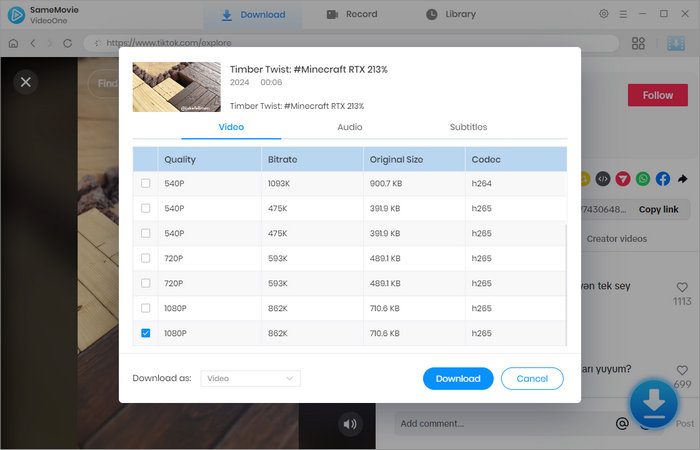Navigate back in the browser toolbar
Screen dimensions: 700x450
tap(33, 43)
